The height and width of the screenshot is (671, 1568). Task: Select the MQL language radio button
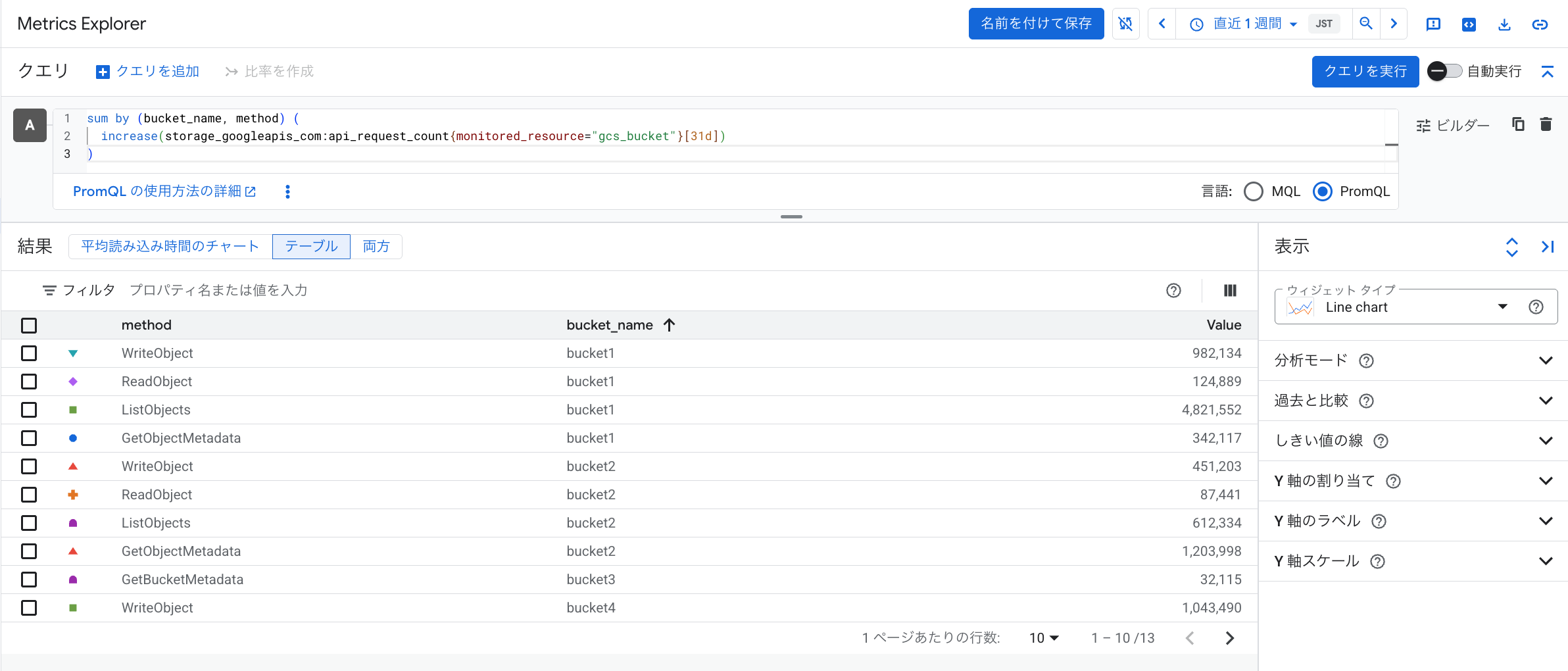tap(1254, 191)
